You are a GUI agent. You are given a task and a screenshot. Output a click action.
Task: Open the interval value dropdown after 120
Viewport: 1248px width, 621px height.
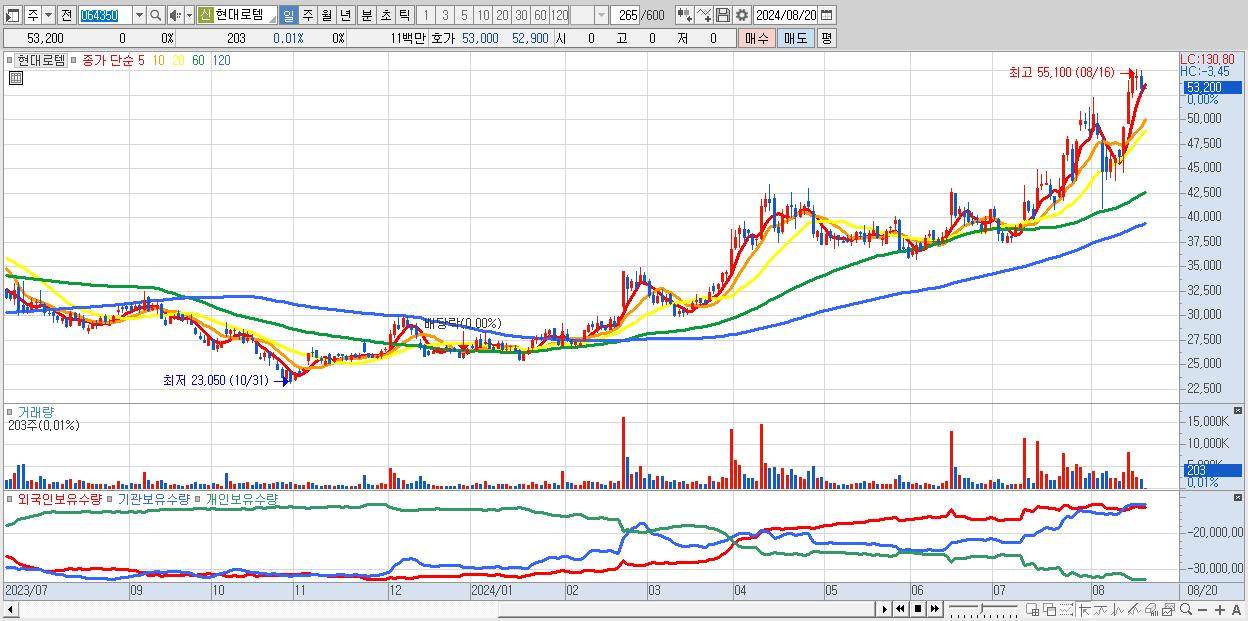point(601,15)
